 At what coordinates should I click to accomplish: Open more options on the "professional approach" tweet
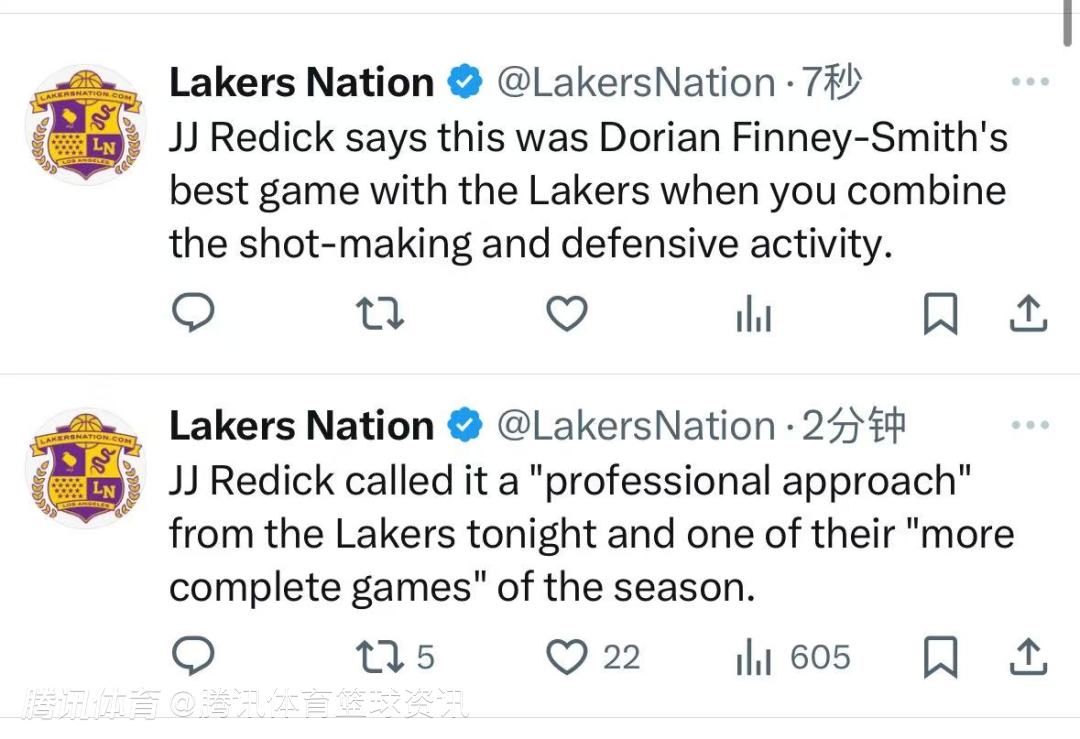point(1029,426)
